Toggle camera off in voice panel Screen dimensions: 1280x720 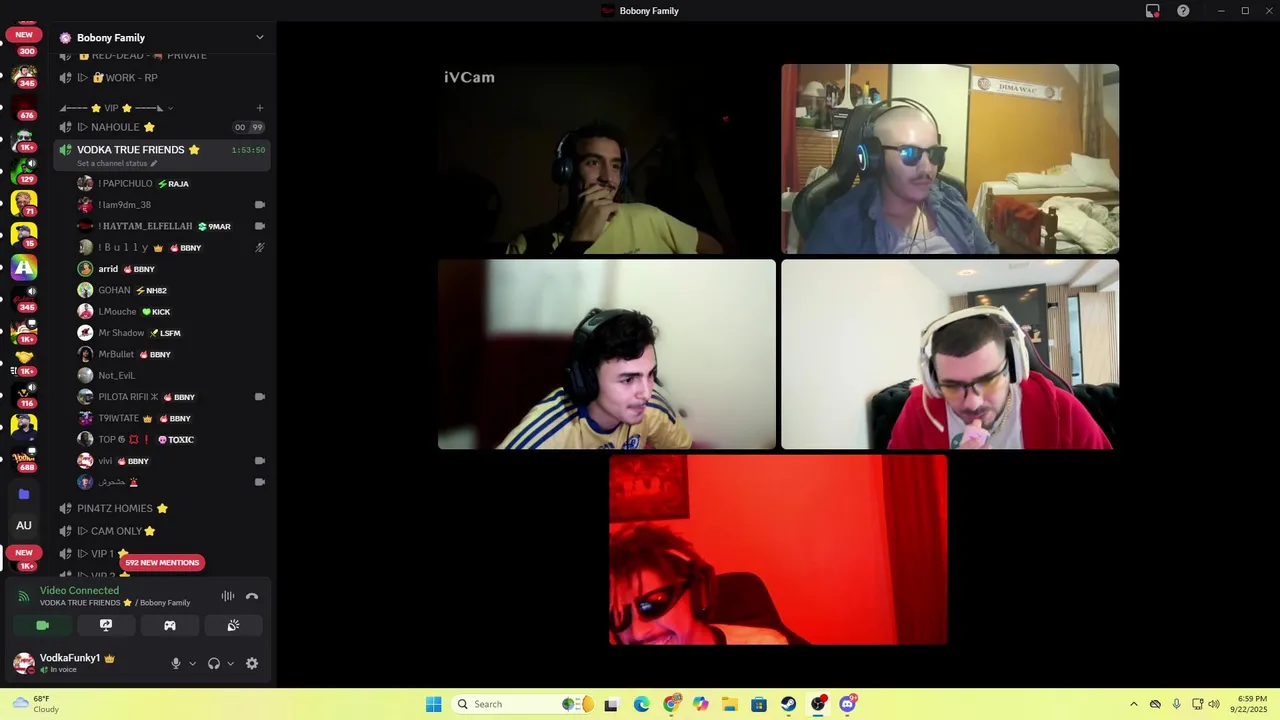42,625
